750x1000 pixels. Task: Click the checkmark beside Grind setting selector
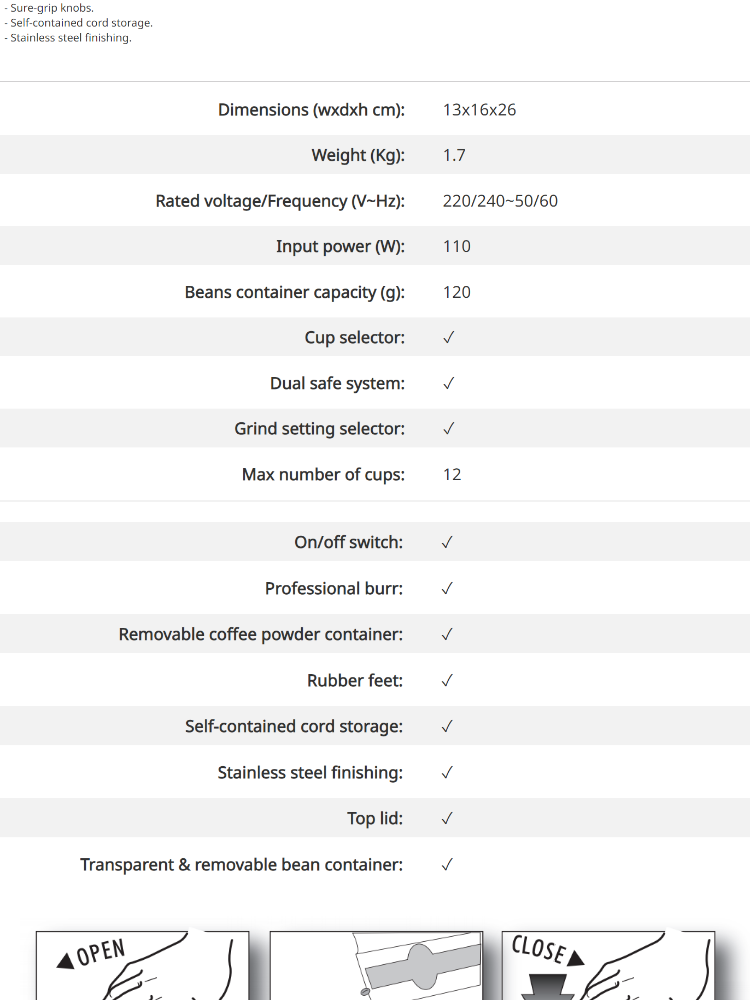point(448,429)
